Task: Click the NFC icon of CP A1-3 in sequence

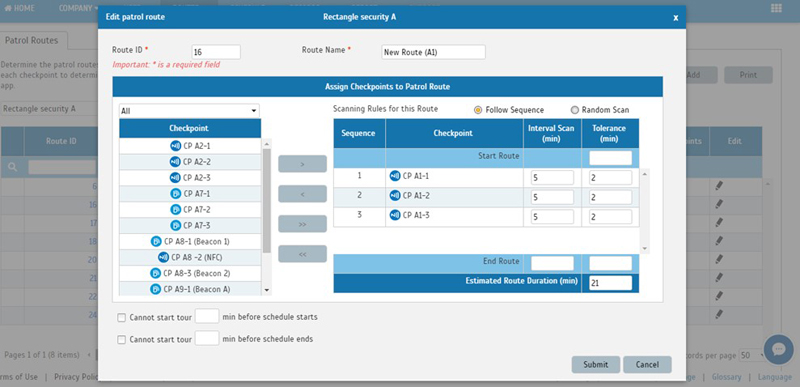Action: (395, 215)
